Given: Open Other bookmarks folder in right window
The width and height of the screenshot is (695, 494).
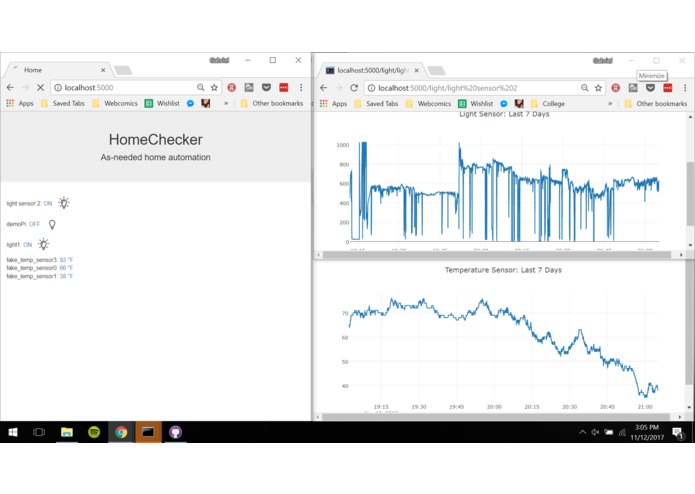Looking at the screenshot, I should tap(656, 104).
